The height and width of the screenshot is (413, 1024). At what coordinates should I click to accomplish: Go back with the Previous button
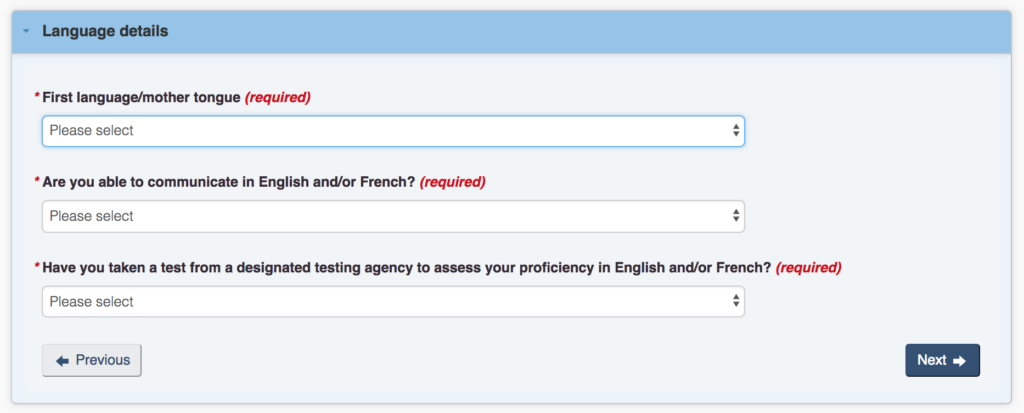point(92,360)
